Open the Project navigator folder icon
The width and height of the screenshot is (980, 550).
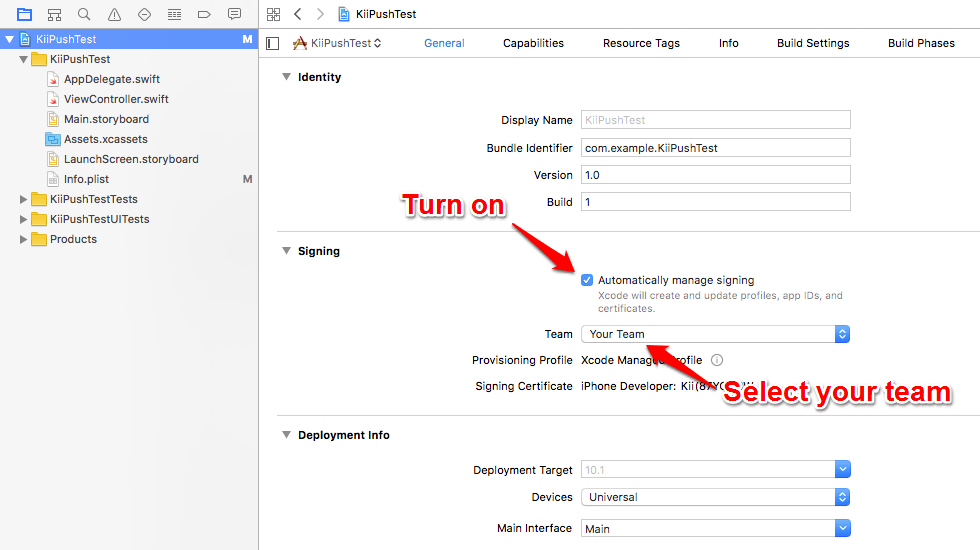(x=24, y=14)
